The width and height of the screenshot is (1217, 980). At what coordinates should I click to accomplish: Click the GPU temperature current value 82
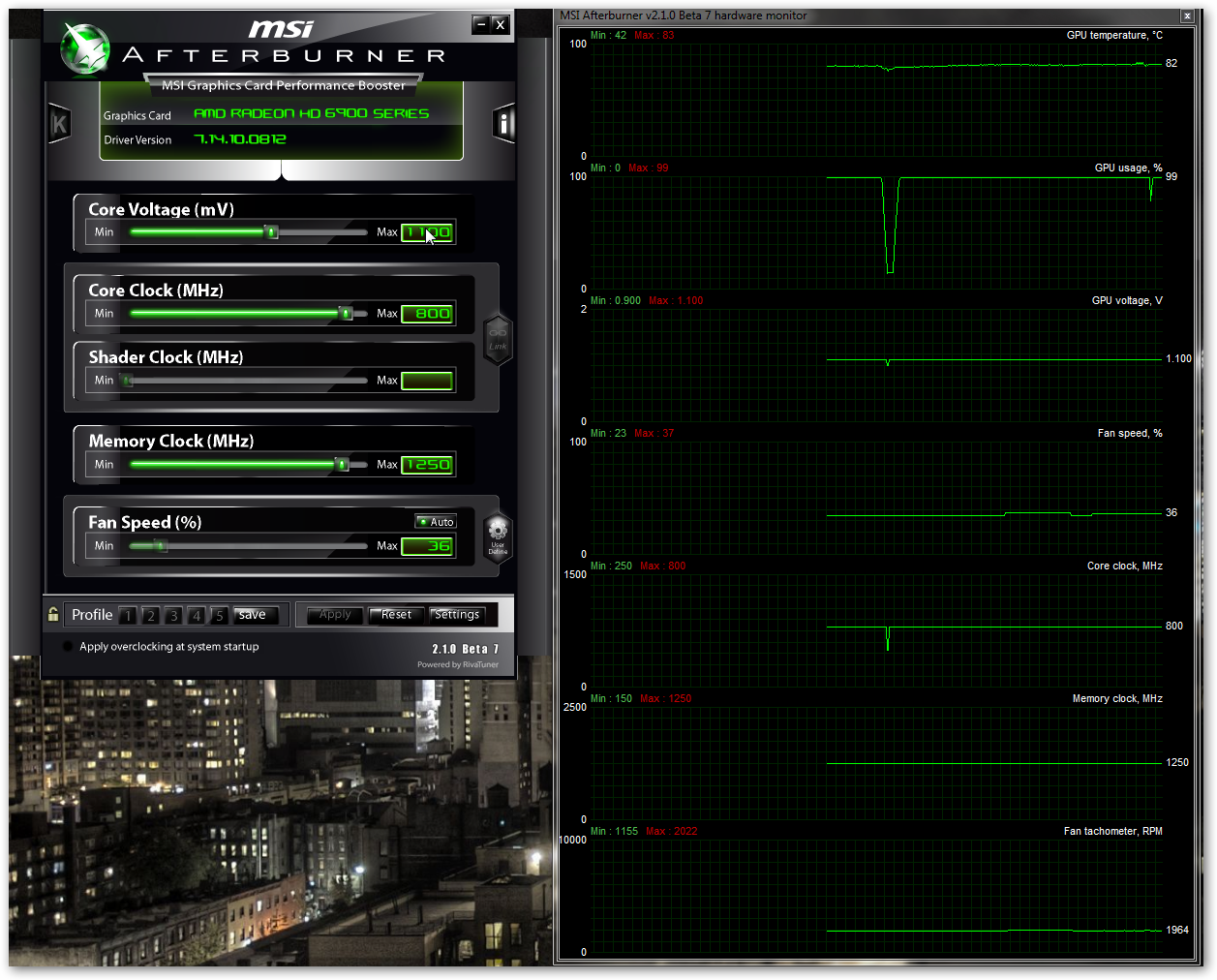tap(1171, 63)
